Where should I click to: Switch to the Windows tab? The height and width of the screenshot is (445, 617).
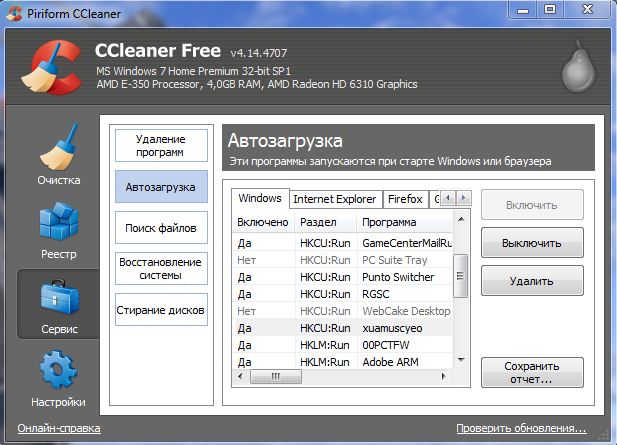(260, 198)
